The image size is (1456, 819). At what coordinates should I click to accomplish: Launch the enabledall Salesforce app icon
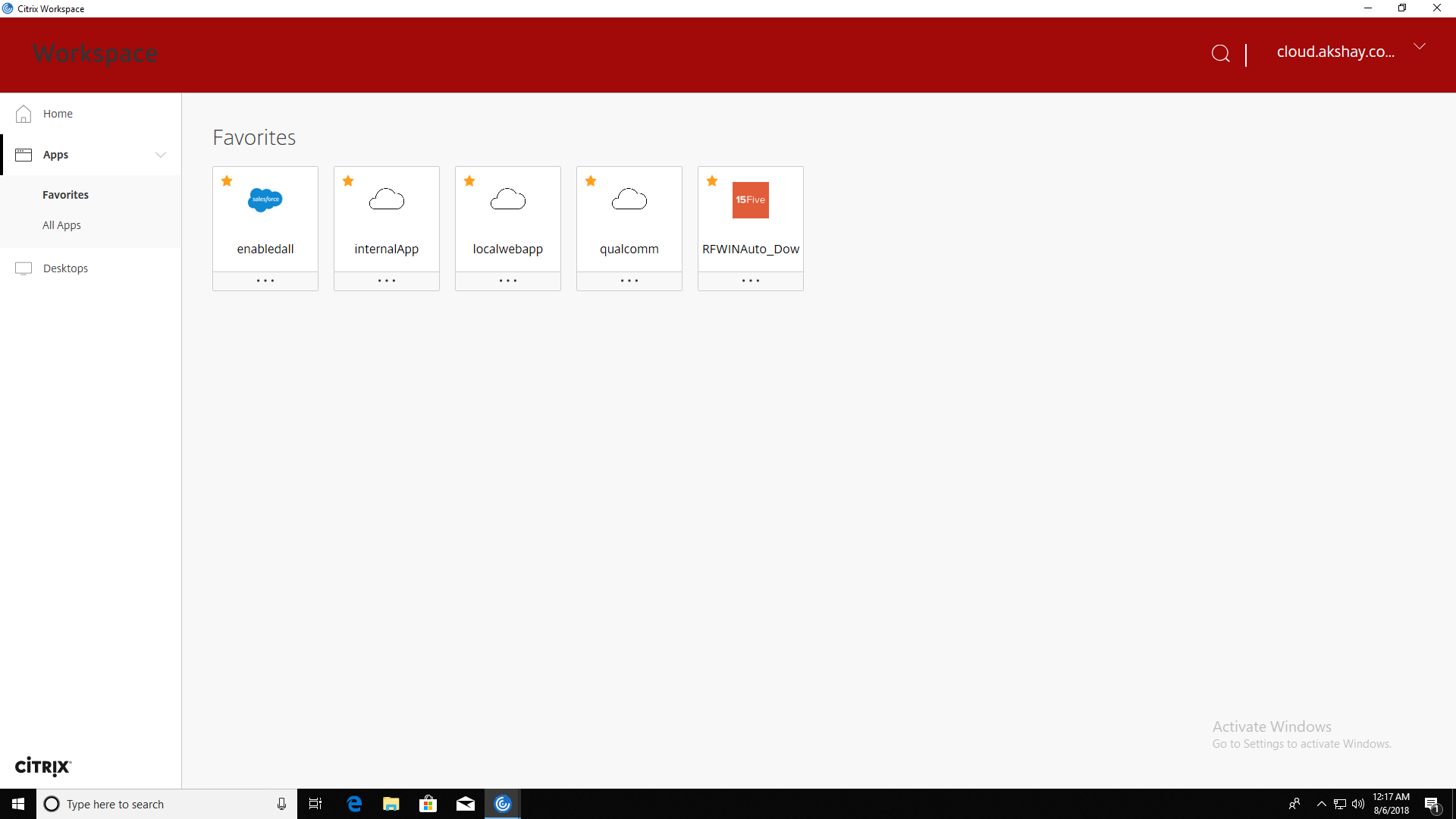pos(265,200)
